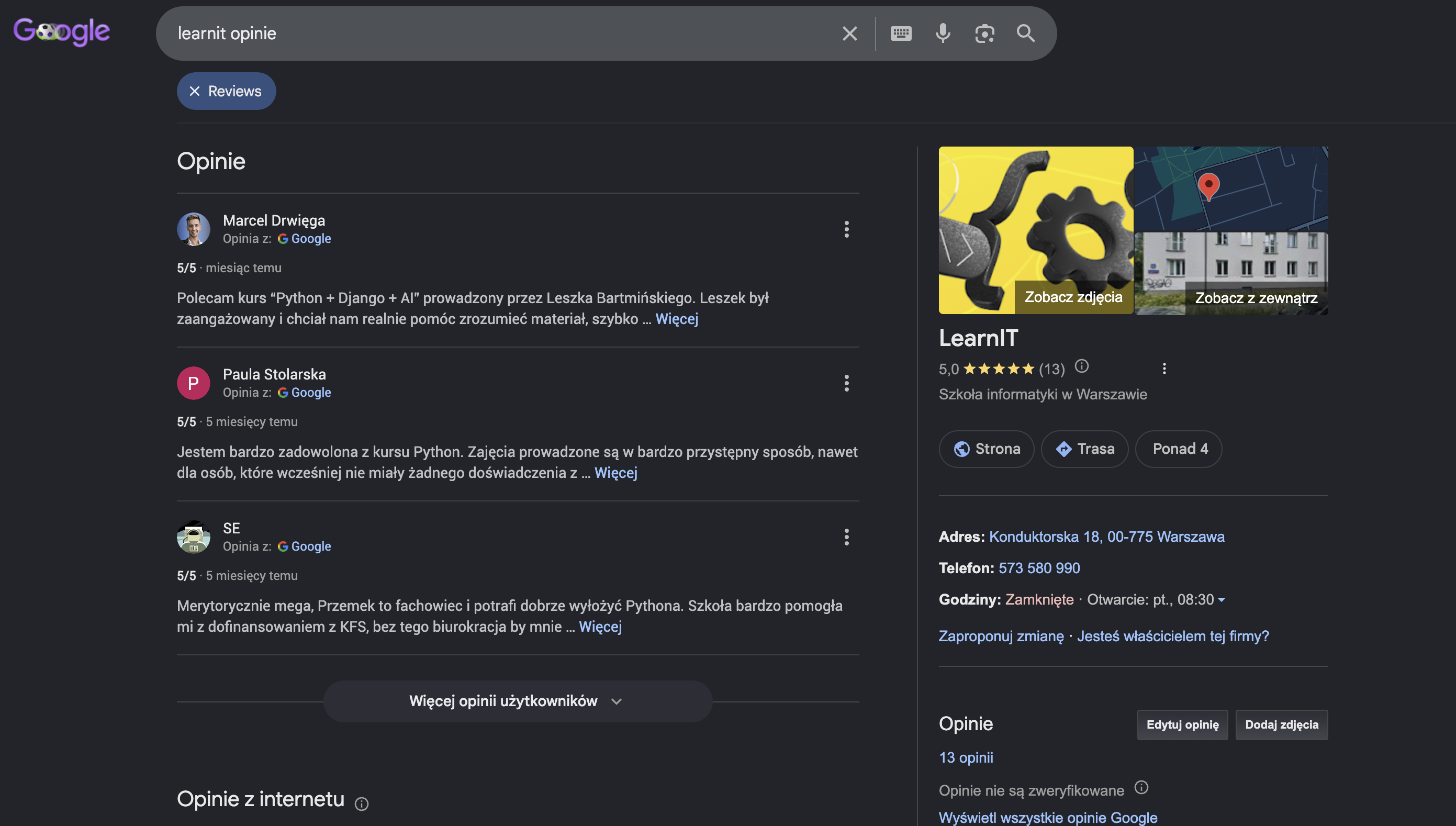Viewport: 1456px width, 826px height.
Task: Expand opening hours dropdown arrow
Action: pyautogui.click(x=1221, y=600)
